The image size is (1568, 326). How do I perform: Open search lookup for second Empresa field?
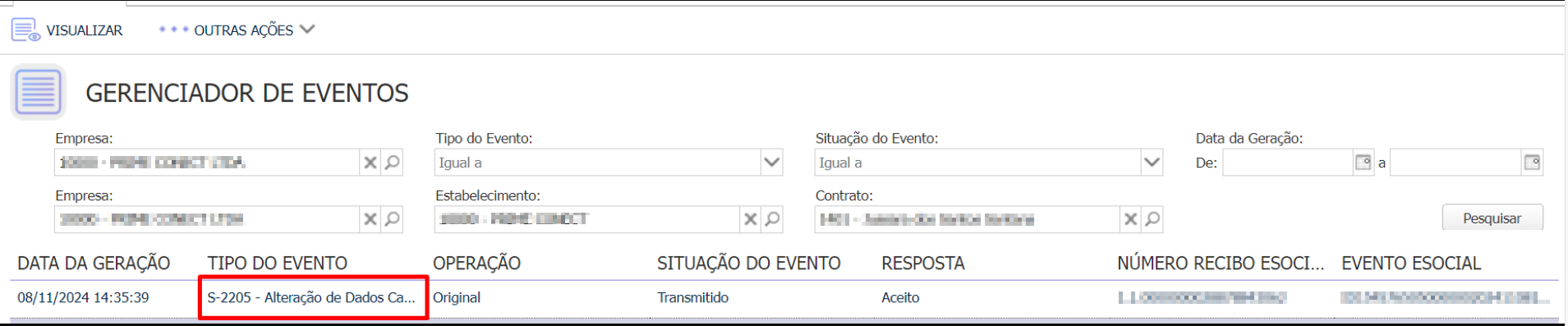393,219
